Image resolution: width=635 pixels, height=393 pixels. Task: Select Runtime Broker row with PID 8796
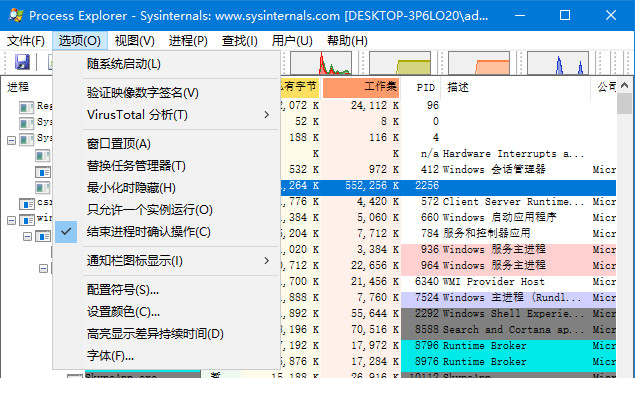[448, 346]
